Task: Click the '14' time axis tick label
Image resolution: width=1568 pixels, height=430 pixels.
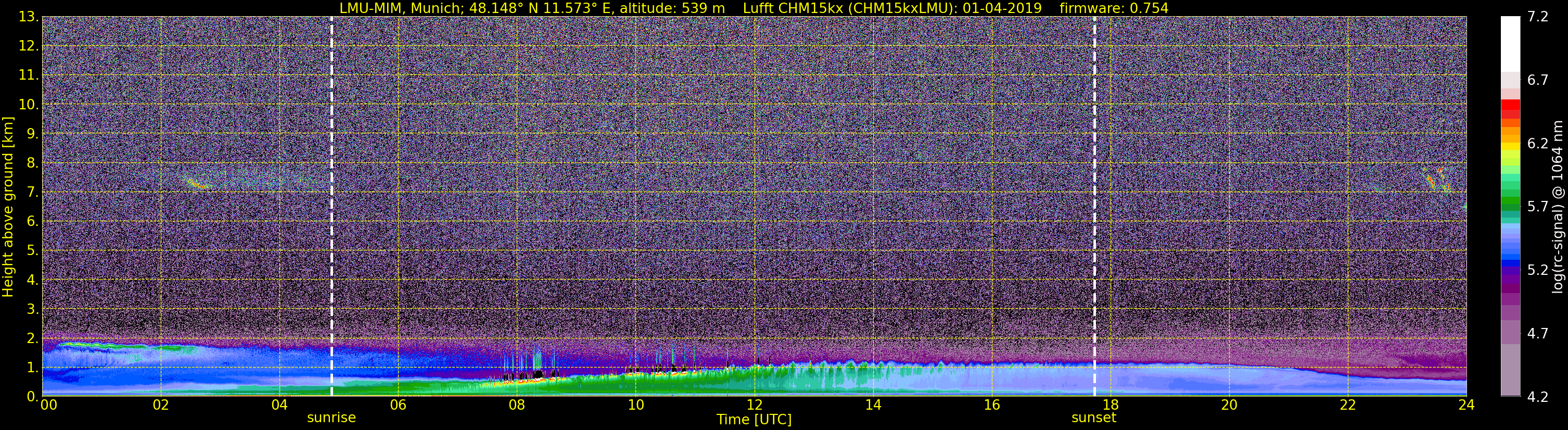Action: (873, 405)
